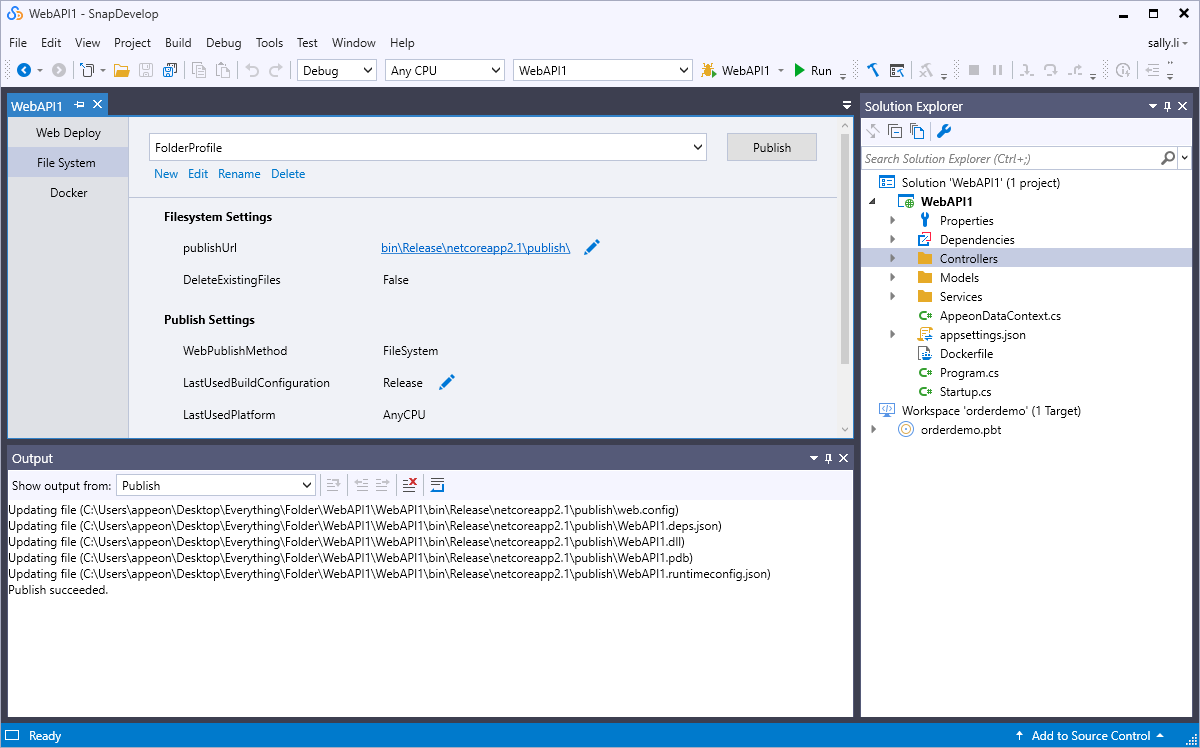1200x748 pixels.
Task: Expand the Controllers folder in Solution Explorer
Action: coord(892,259)
